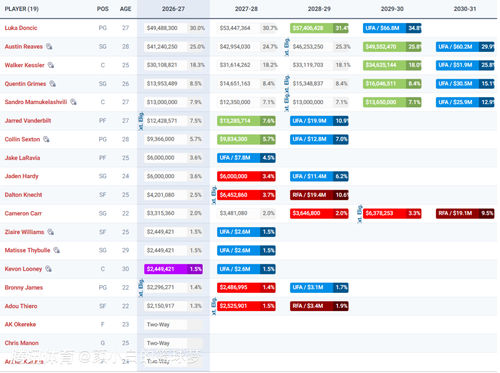Open Luka Doncic's player page
Viewport: 500px width, 373px height.
21,28
